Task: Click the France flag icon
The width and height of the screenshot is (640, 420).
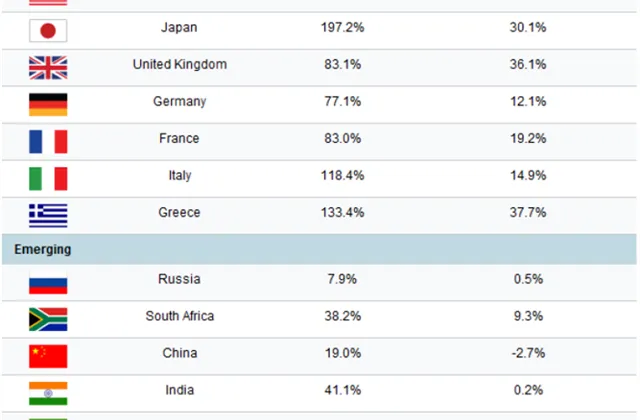Action: point(48,142)
